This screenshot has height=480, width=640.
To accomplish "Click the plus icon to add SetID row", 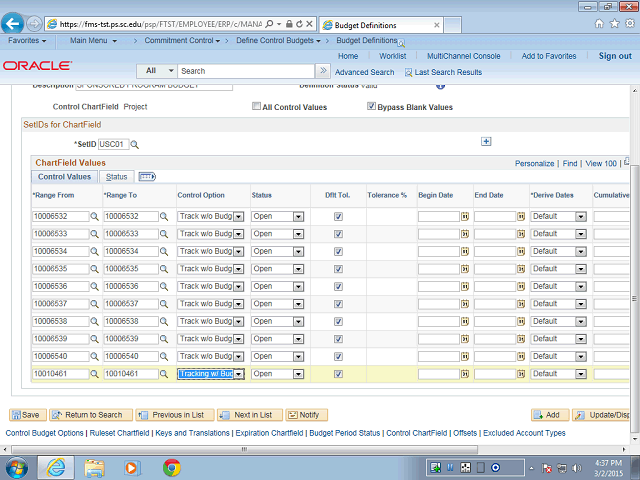I will 486,142.
